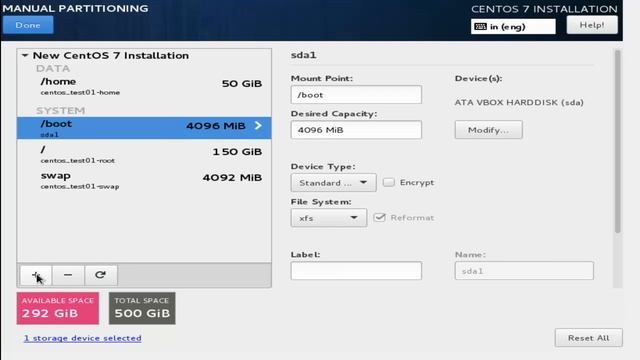
Task: Click the Done button
Action: [28, 25]
